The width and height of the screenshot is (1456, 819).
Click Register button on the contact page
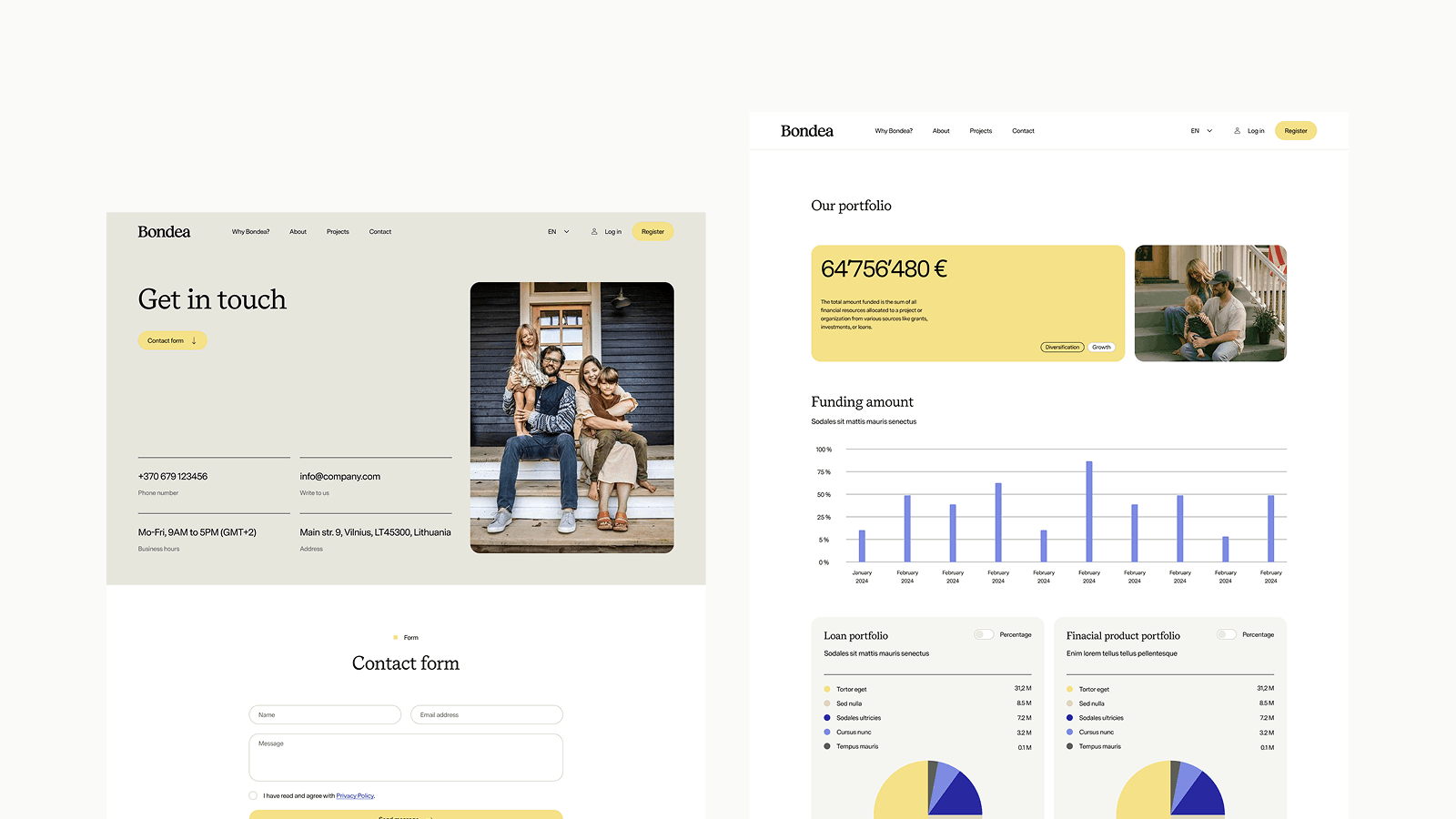tap(652, 232)
